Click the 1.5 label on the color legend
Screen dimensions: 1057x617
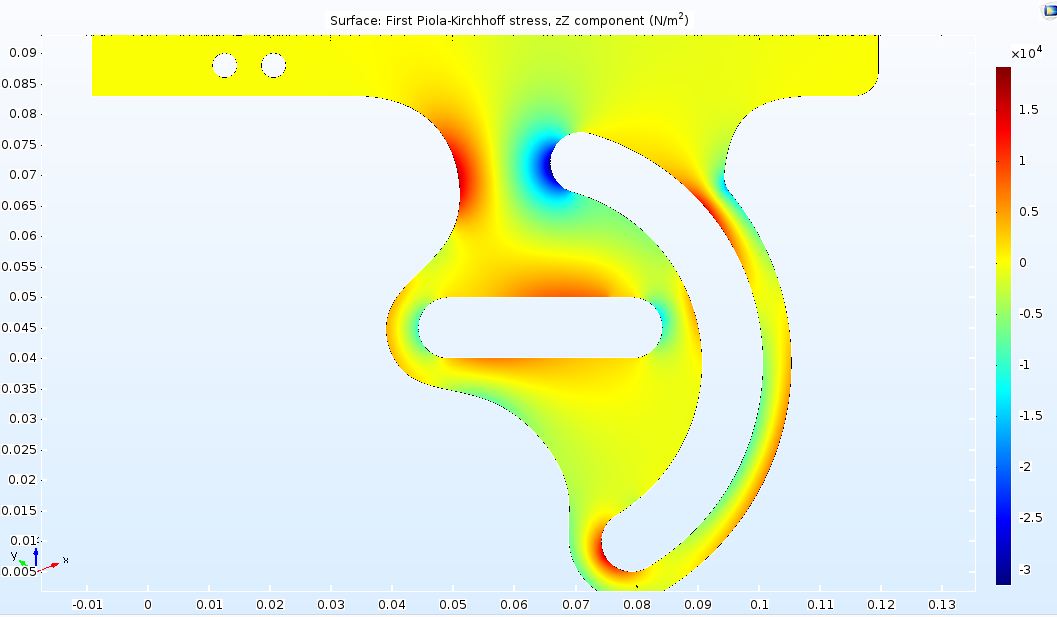click(1030, 109)
